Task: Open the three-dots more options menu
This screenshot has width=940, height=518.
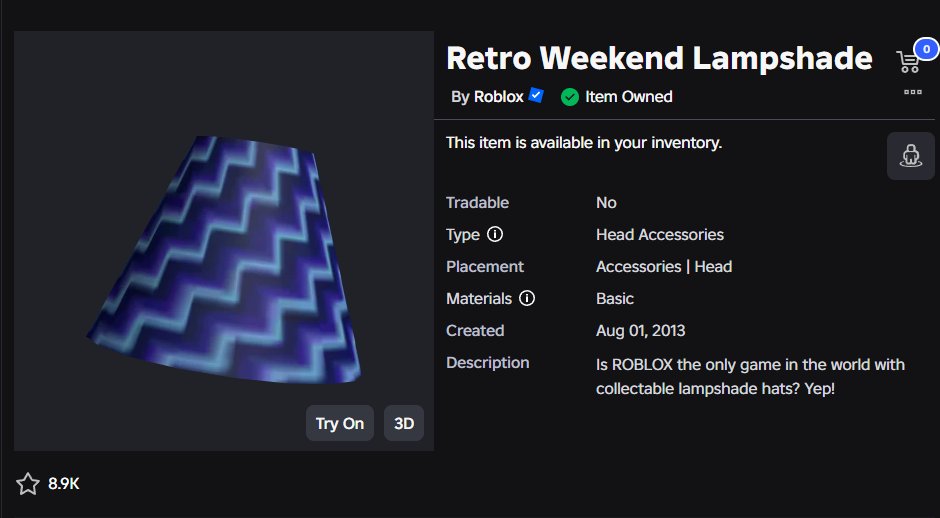Action: coord(912,92)
